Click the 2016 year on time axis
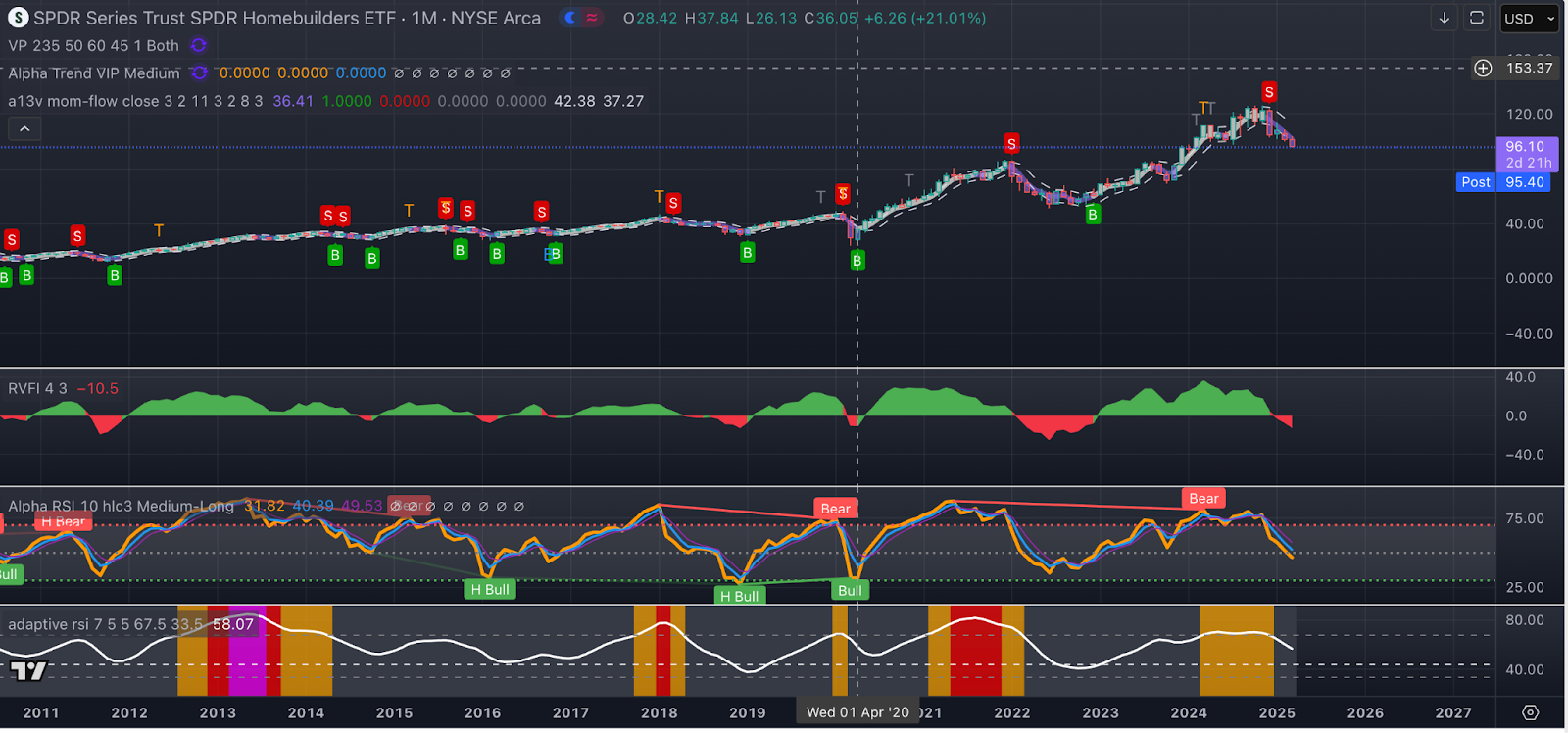This screenshot has width=1568, height=733. (482, 712)
